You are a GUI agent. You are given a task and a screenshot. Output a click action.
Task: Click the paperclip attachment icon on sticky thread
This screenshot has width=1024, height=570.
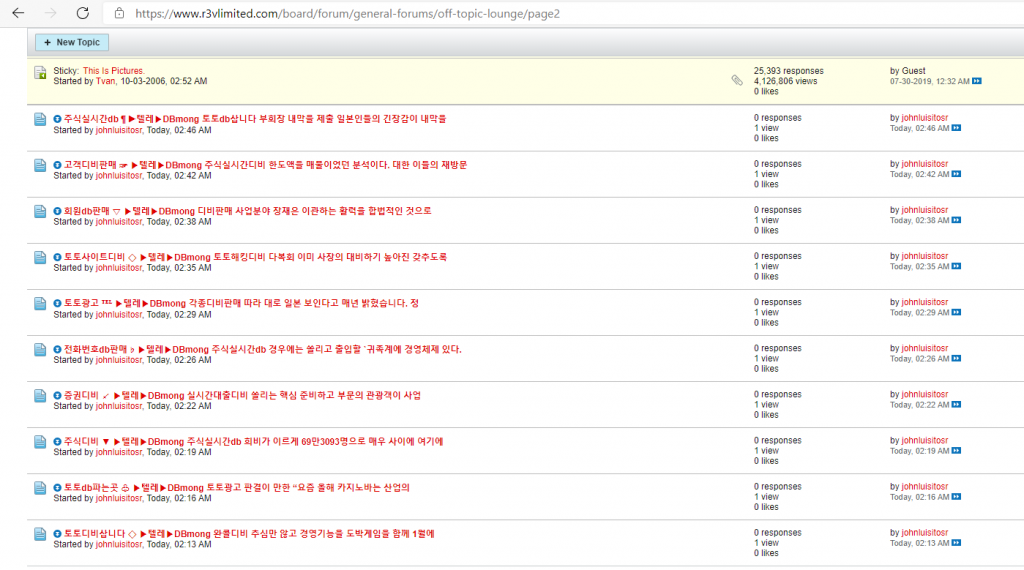click(737, 80)
